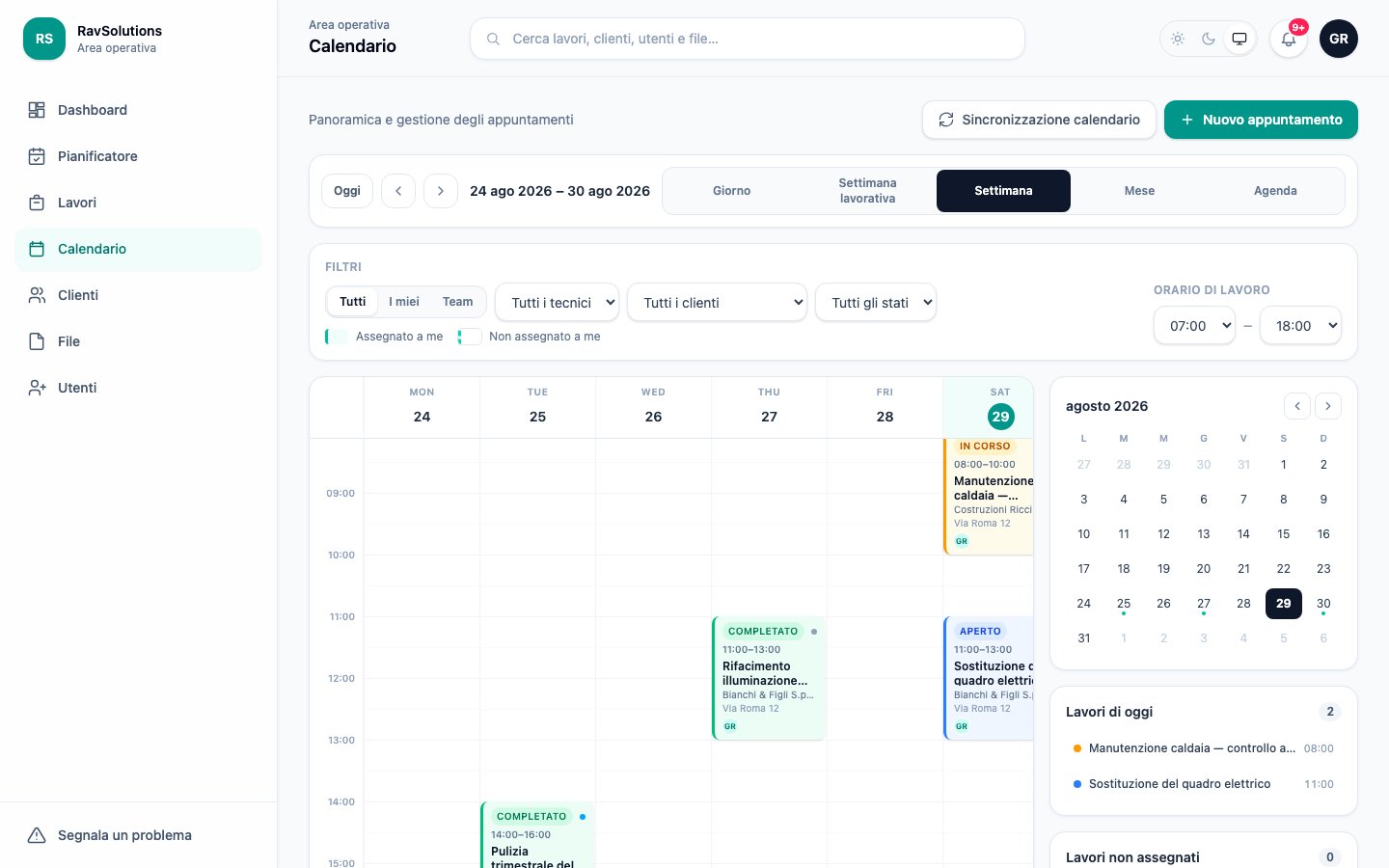Open Tutti gli stati dropdown
Viewport: 1389px width, 868px height.
pyautogui.click(x=876, y=303)
